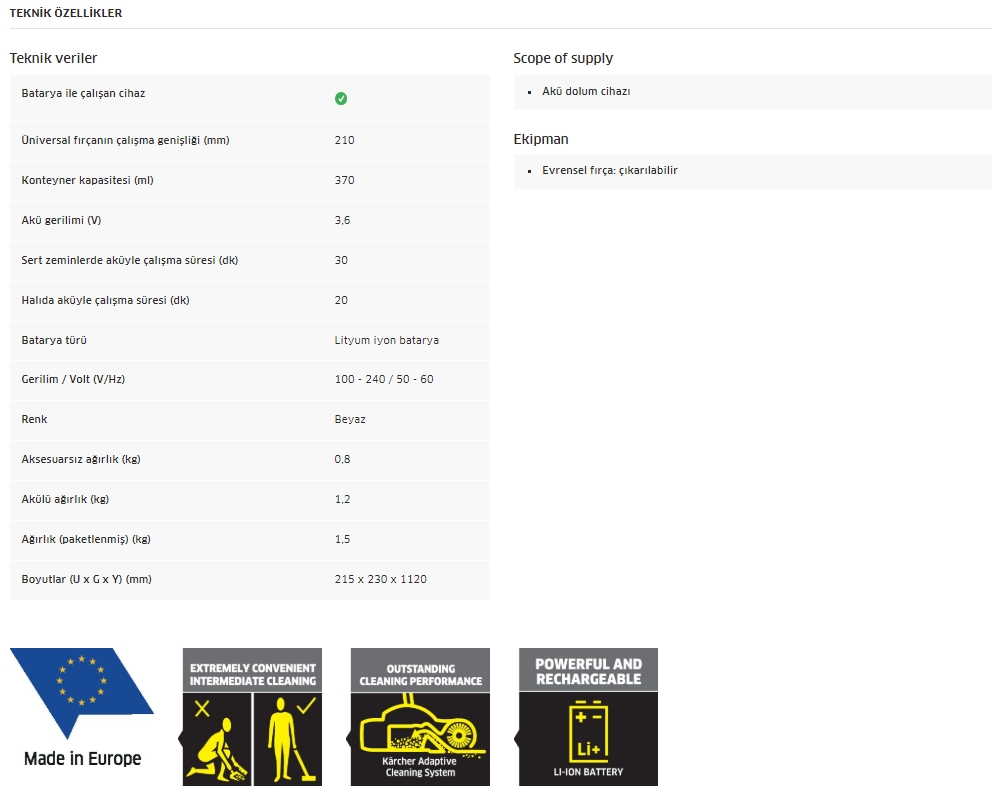This screenshot has height=792, width=992.
Task: Click the 210 working width value
Action: [x=344, y=140]
